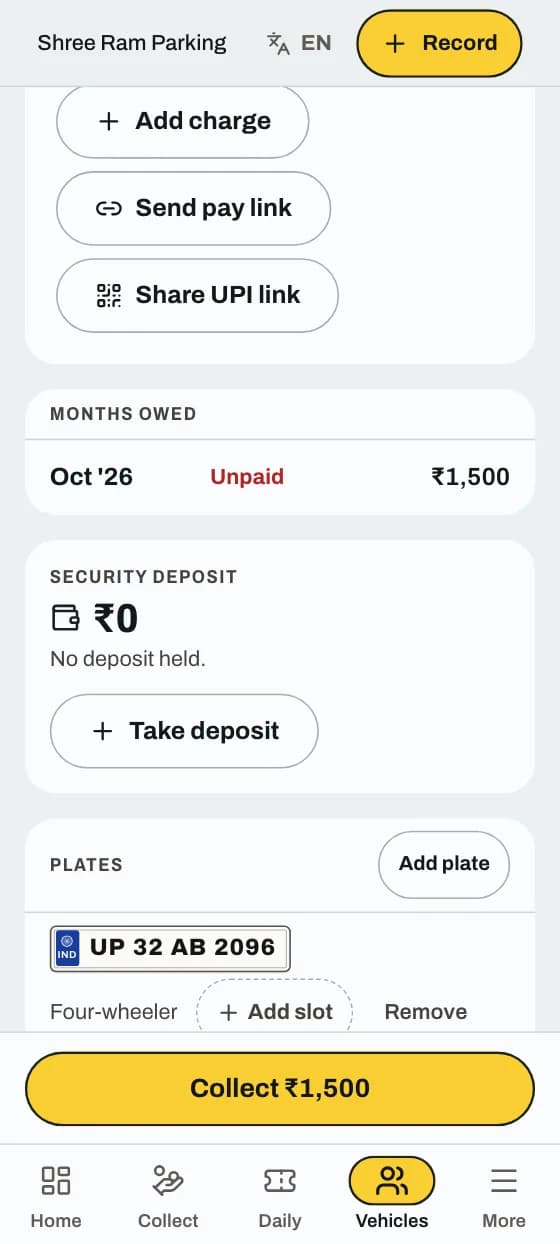Add a new charge
The height and width of the screenshot is (1244, 560).
tap(182, 121)
